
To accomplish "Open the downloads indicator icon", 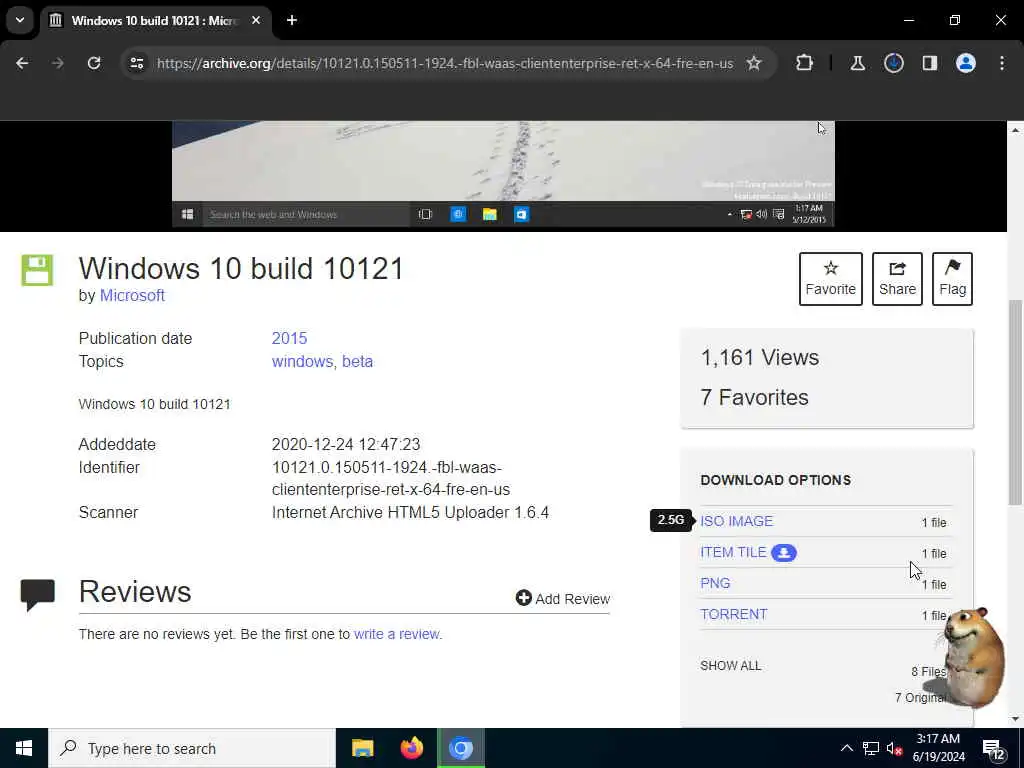I will (x=893, y=63).
